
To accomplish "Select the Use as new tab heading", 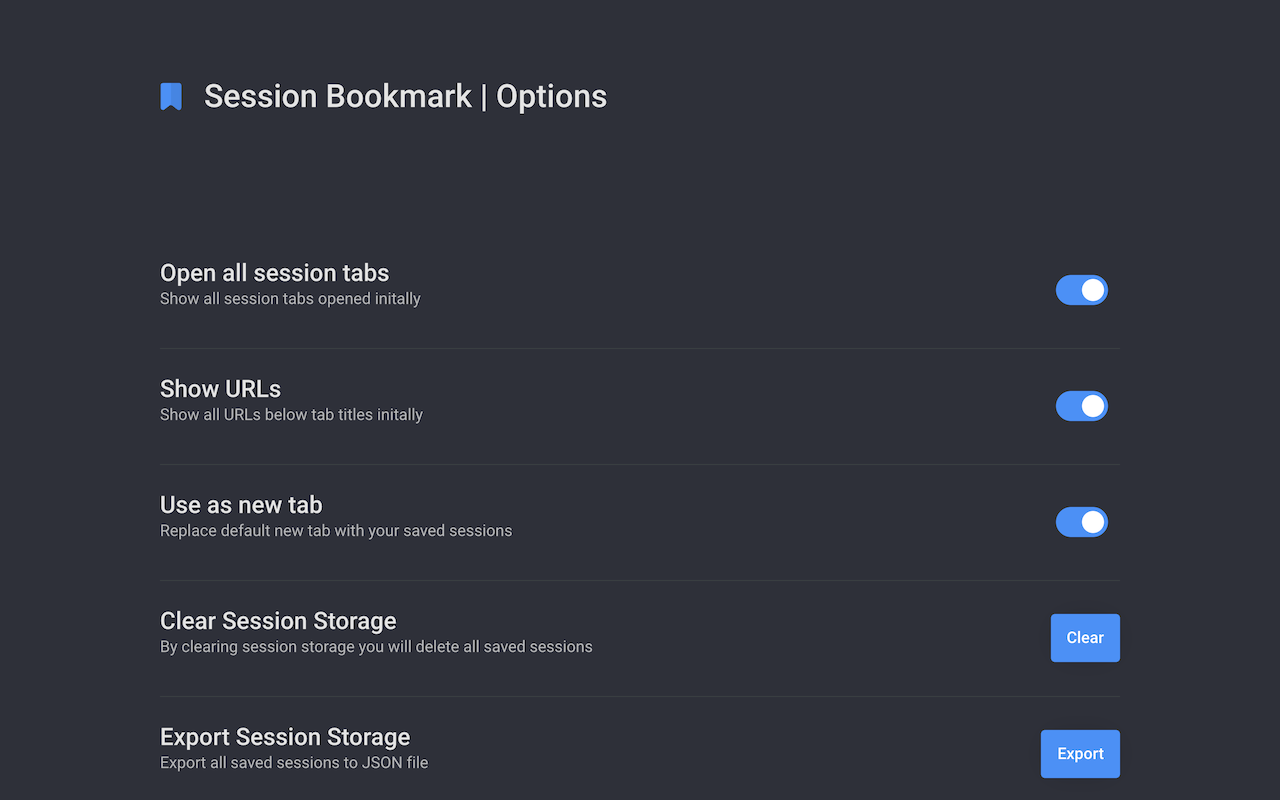I will (x=240, y=505).
